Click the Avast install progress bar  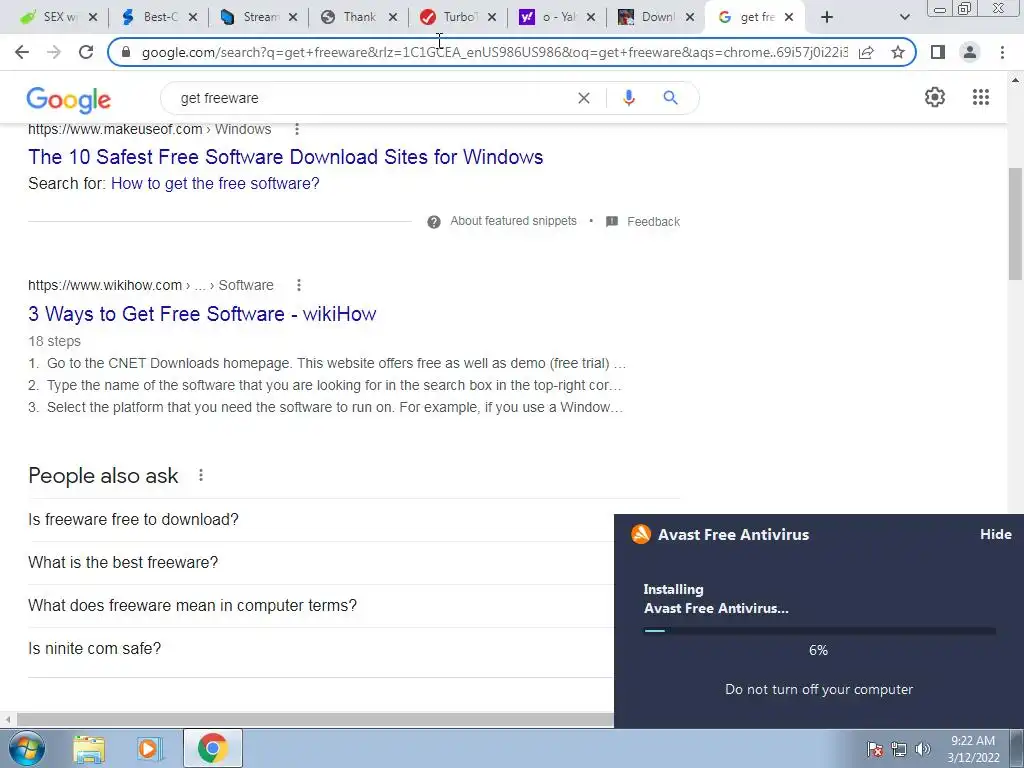click(x=820, y=631)
